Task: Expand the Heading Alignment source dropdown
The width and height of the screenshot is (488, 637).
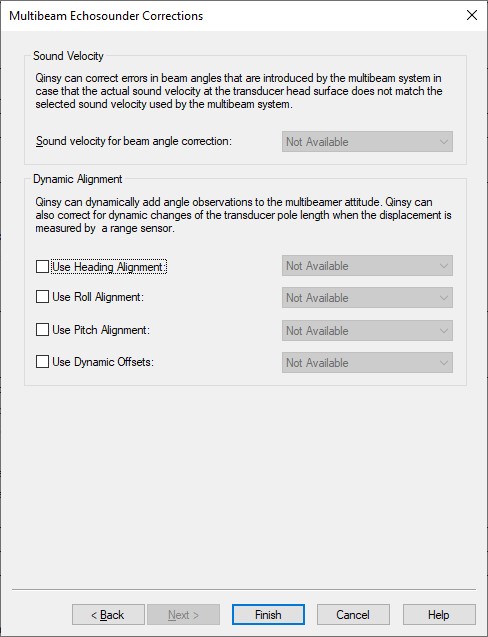Action: tap(367, 266)
